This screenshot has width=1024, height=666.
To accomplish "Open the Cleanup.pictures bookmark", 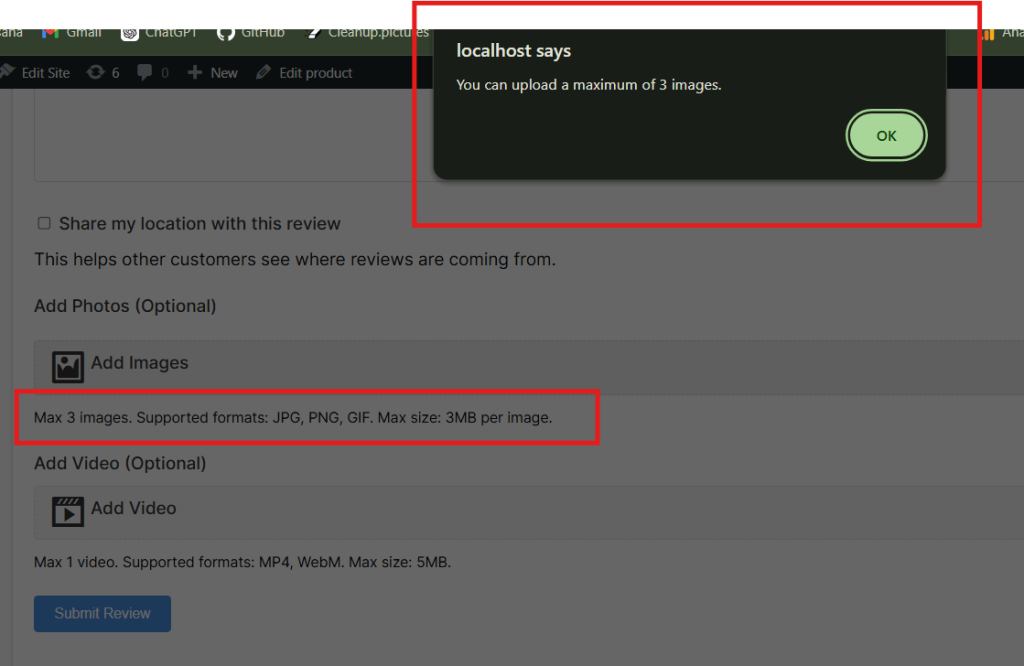I will coord(368,32).
